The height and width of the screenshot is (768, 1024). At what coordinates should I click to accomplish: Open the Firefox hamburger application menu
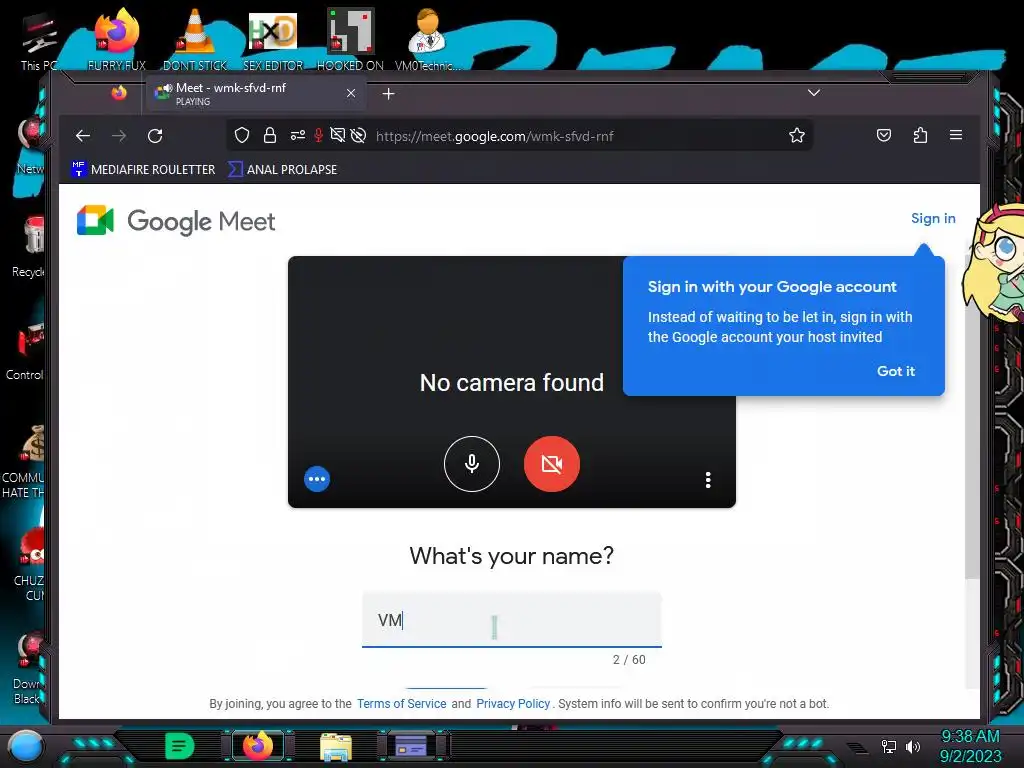956,135
